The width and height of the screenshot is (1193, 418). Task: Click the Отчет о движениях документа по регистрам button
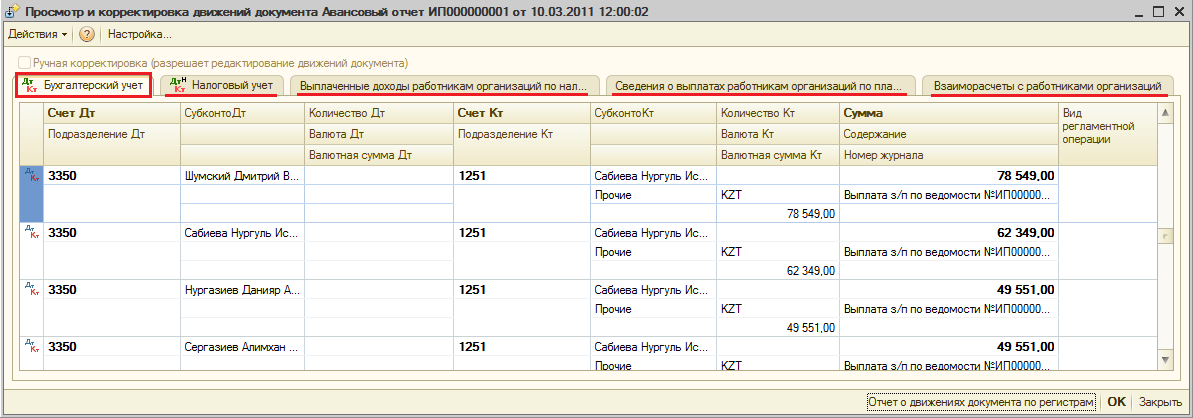(981, 402)
